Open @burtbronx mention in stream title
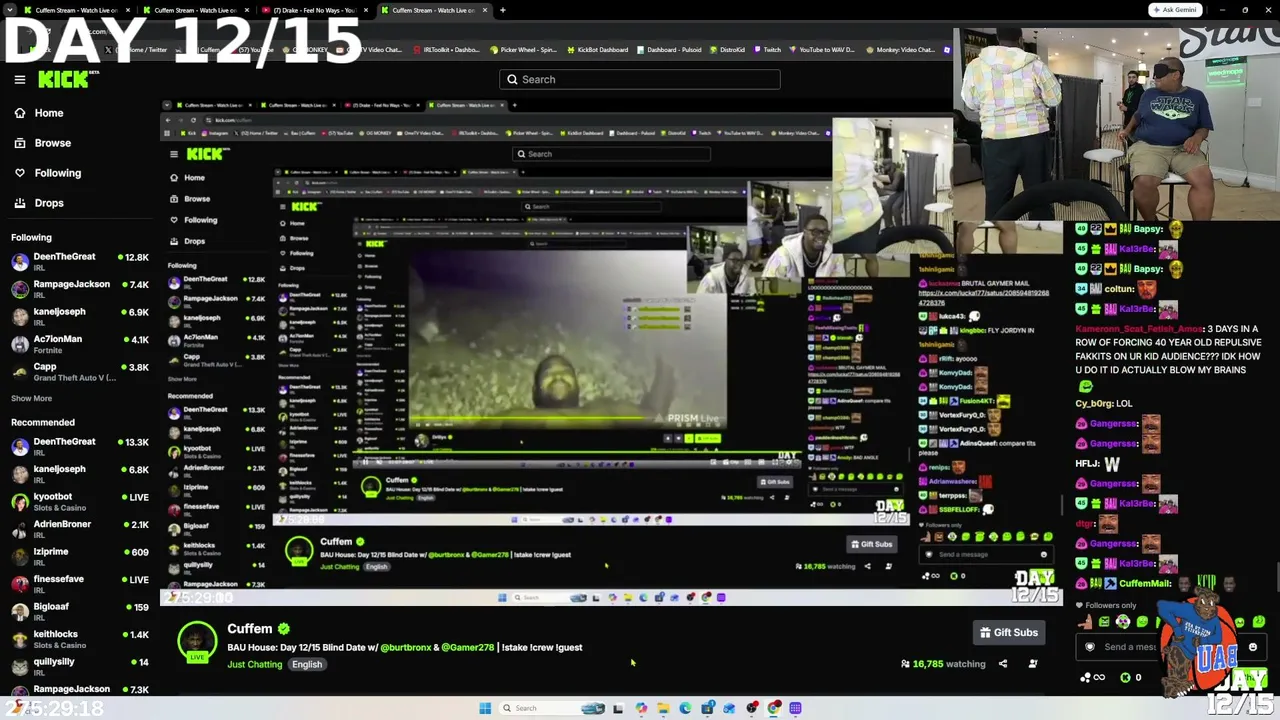This screenshot has height=720, width=1280. pyautogui.click(x=405, y=647)
